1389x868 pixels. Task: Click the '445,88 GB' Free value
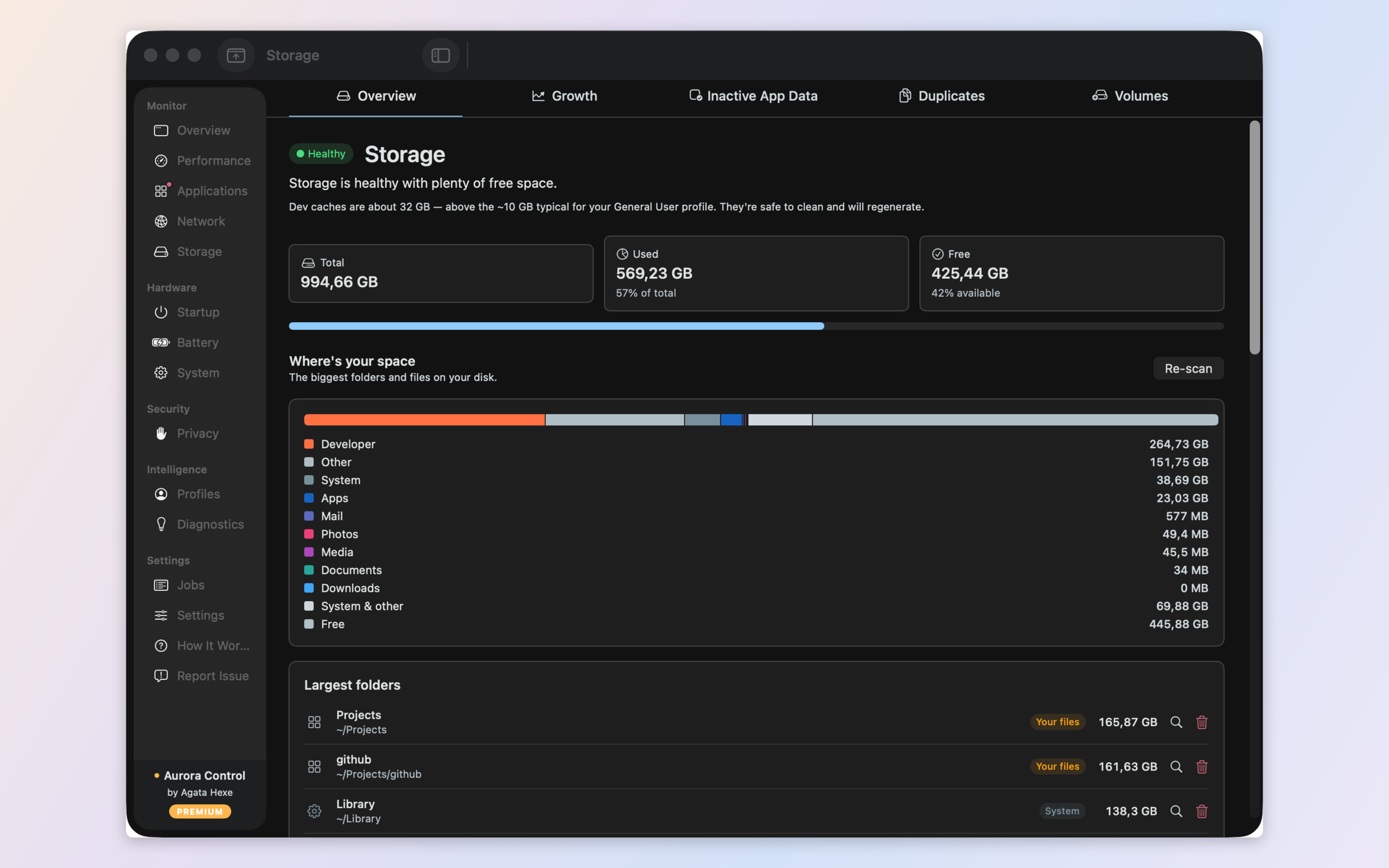coord(1179,624)
